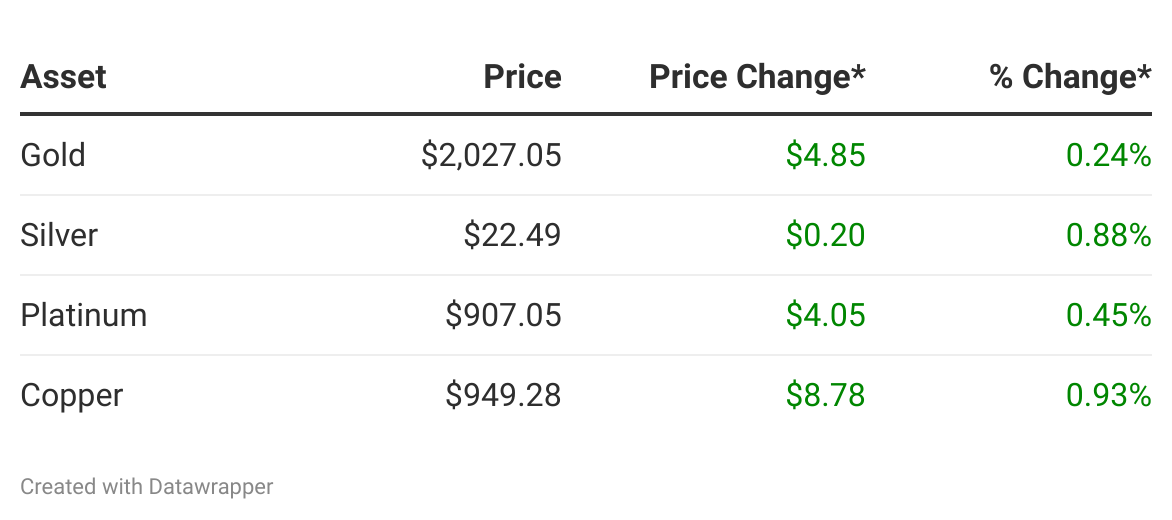Click Silver percent change 0.88%
Viewport: 1172px width, 520px height.
(x=1108, y=235)
